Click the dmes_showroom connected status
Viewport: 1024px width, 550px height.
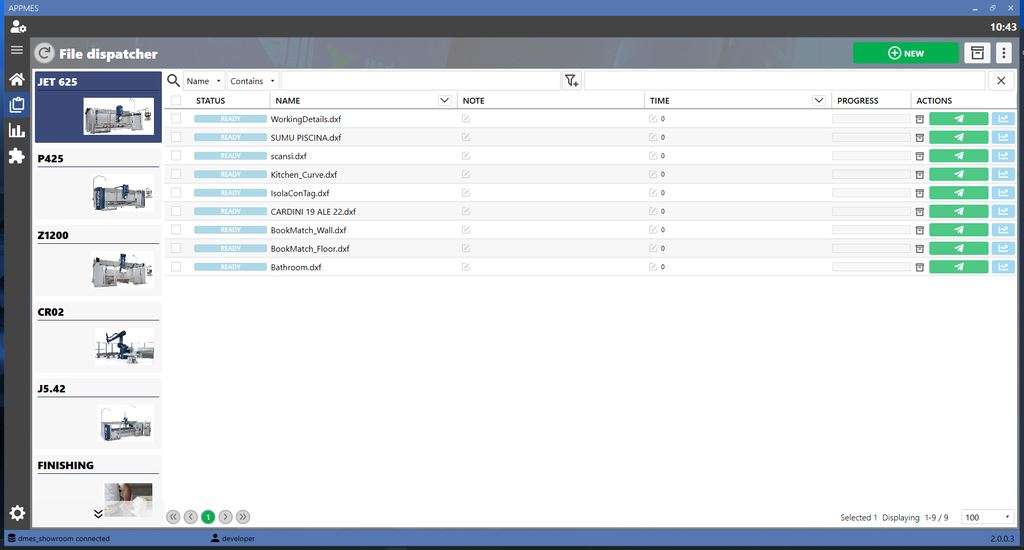click(59, 538)
